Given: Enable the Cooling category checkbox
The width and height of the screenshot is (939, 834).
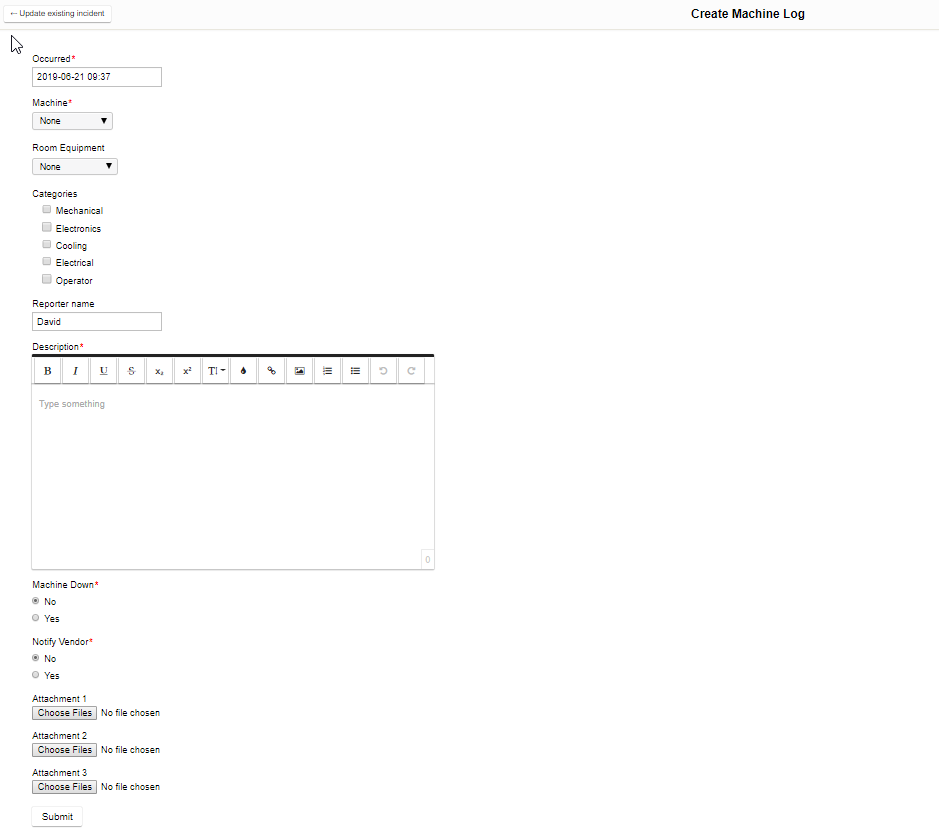Looking at the screenshot, I should [x=47, y=245].
